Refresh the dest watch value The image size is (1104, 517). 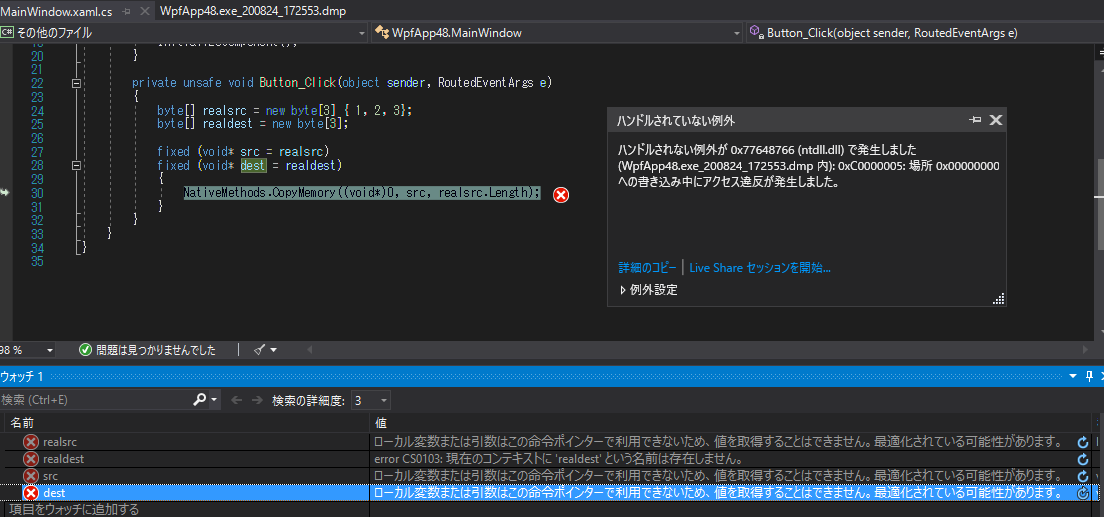click(1083, 492)
